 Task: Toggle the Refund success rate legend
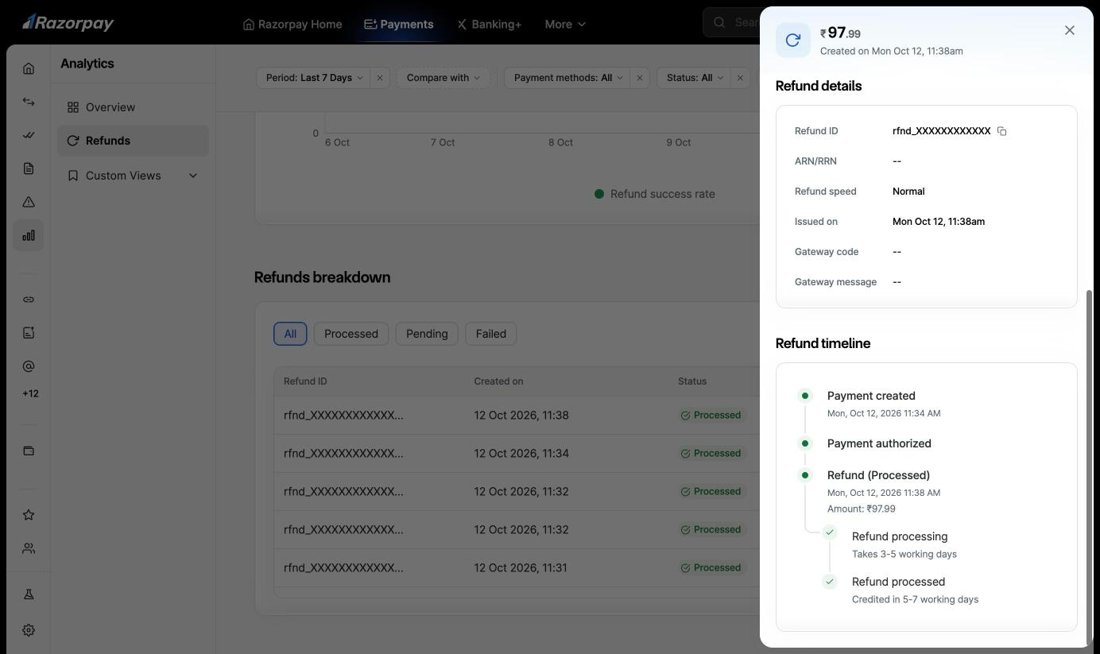point(655,194)
